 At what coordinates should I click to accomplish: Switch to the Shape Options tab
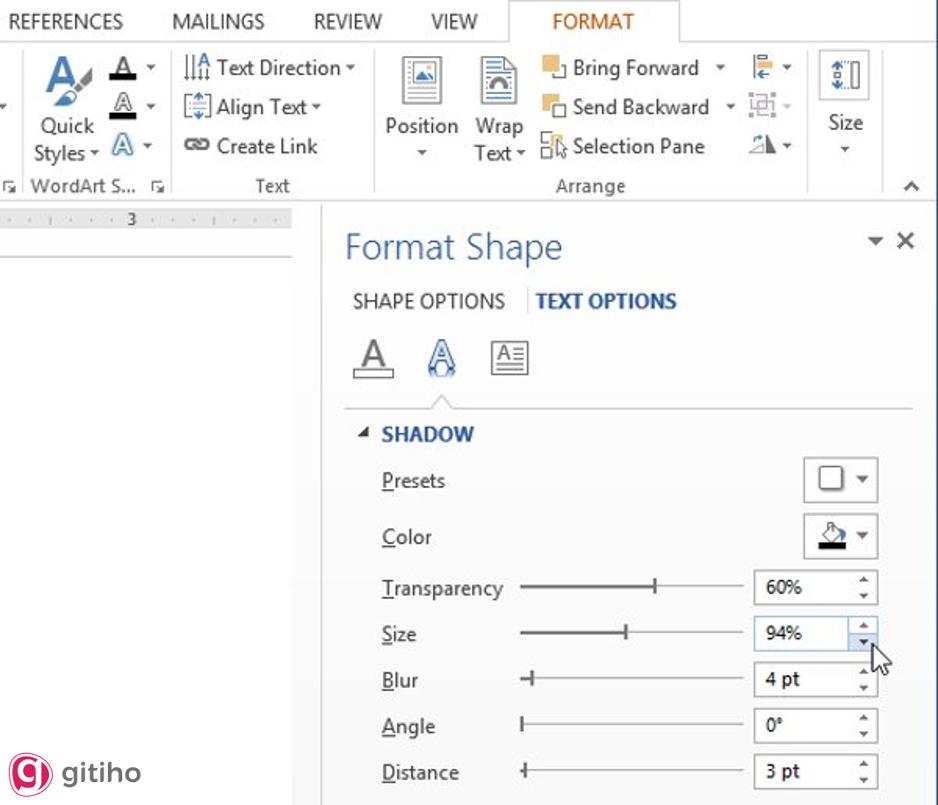(428, 301)
